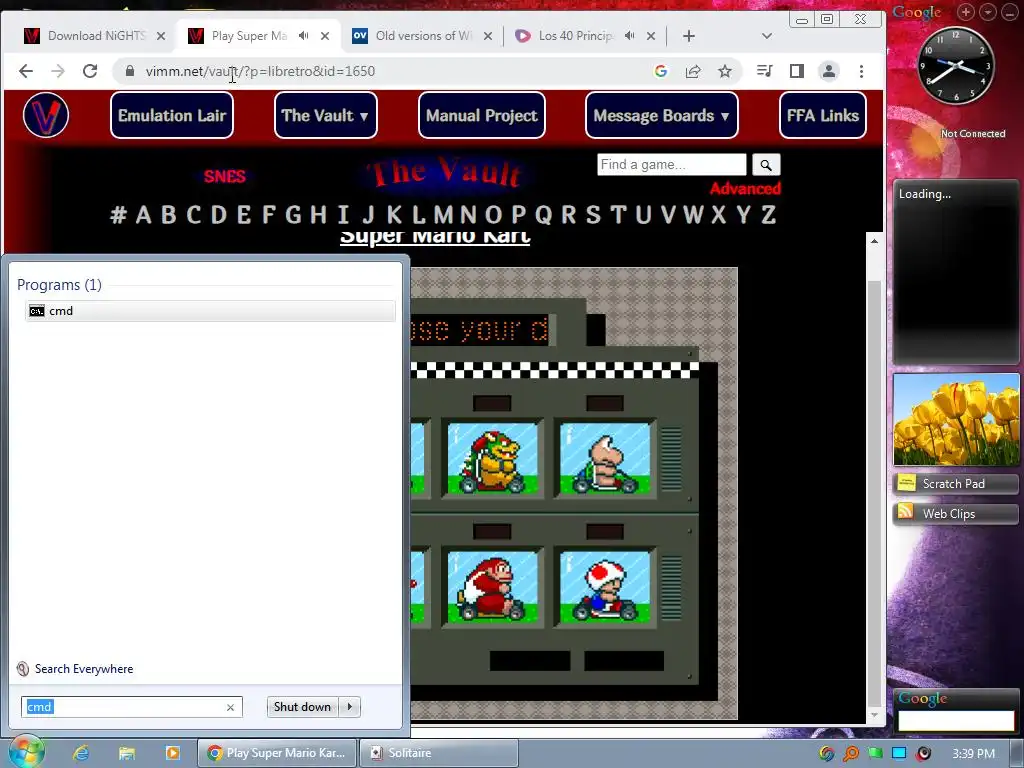Click the taskbar clock showing 3:39 PM
The image size is (1024, 768).
(x=973, y=754)
